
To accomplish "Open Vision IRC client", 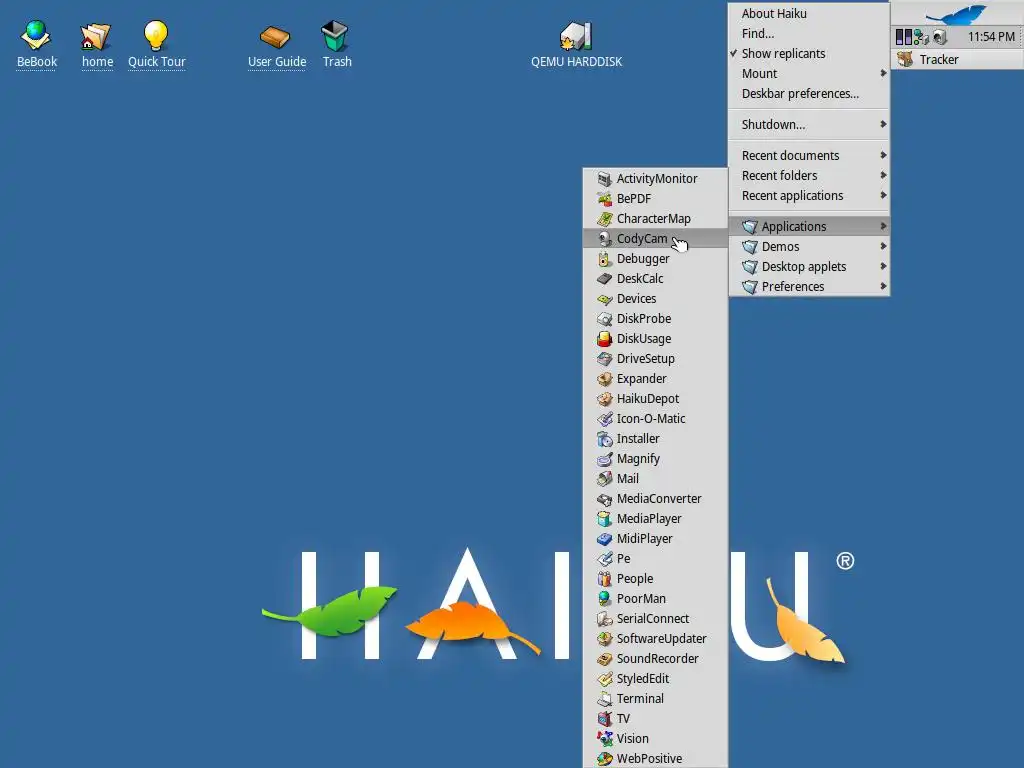I will [x=655, y=739].
